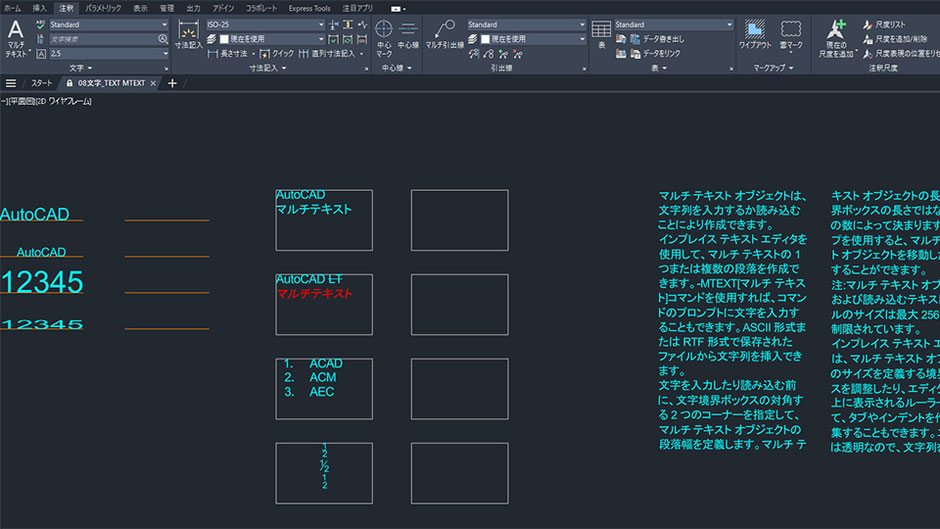Select the large 寸法記入 dimension tool
Viewport: 940px width, 529px height.
[188, 35]
